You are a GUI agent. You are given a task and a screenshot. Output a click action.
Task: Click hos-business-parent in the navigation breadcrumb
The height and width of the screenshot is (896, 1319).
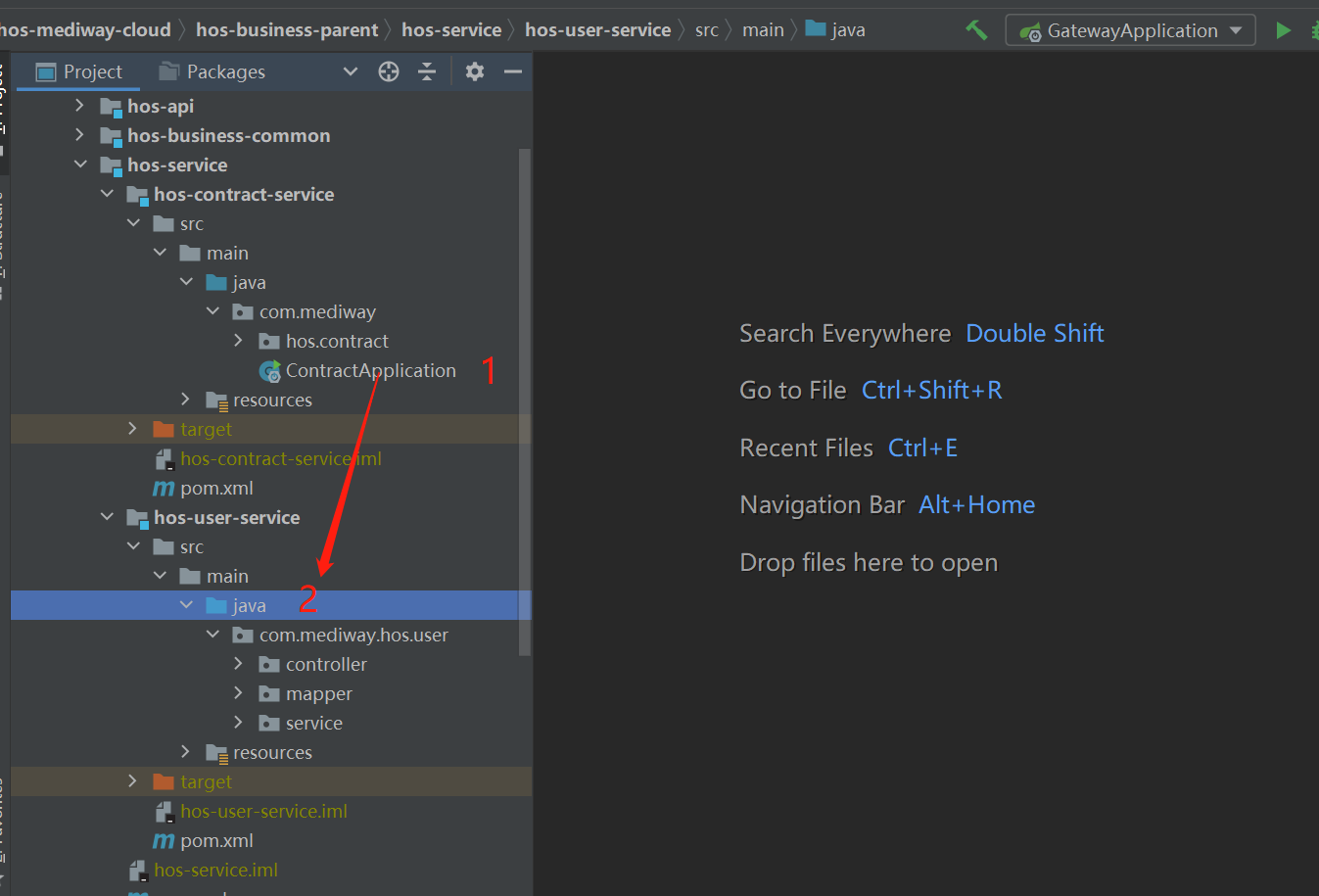(287, 30)
